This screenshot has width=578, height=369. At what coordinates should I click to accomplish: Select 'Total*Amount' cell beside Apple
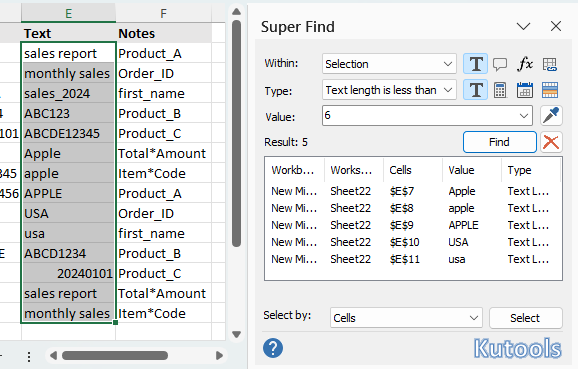click(x=164, y=153)
